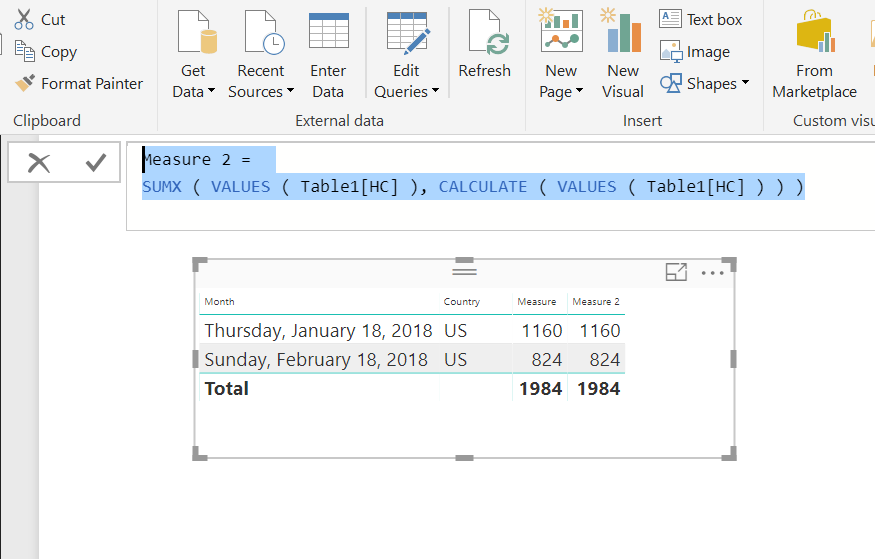Commit the formula with the checkmark
The image size is (875, 559).
95,162
